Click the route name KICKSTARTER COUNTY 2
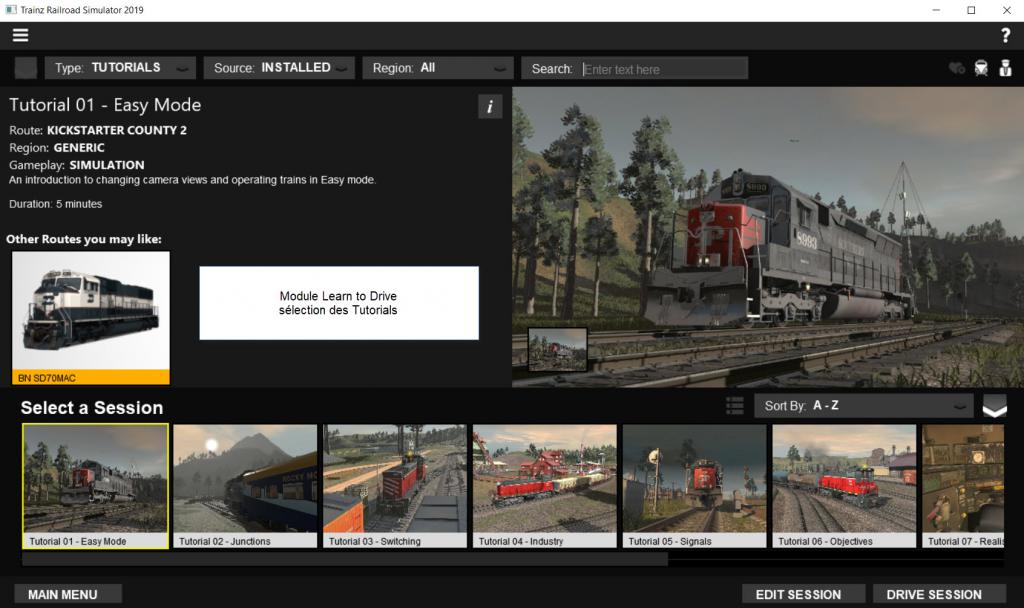 pos(116,130)
